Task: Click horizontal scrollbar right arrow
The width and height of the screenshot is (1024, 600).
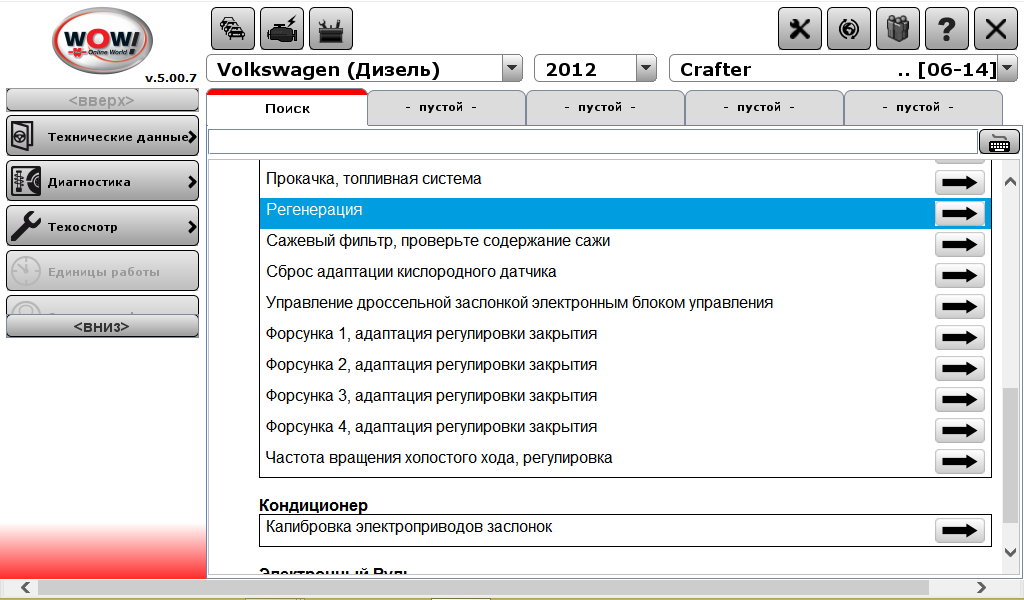Action: point(982,587)
